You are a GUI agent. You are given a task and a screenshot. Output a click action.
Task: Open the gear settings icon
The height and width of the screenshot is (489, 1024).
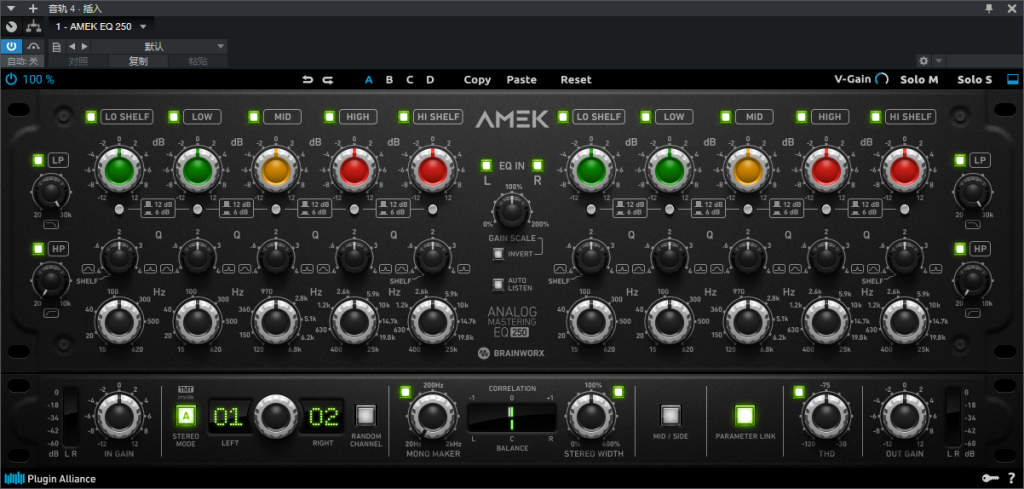click(x=923, y=61)
